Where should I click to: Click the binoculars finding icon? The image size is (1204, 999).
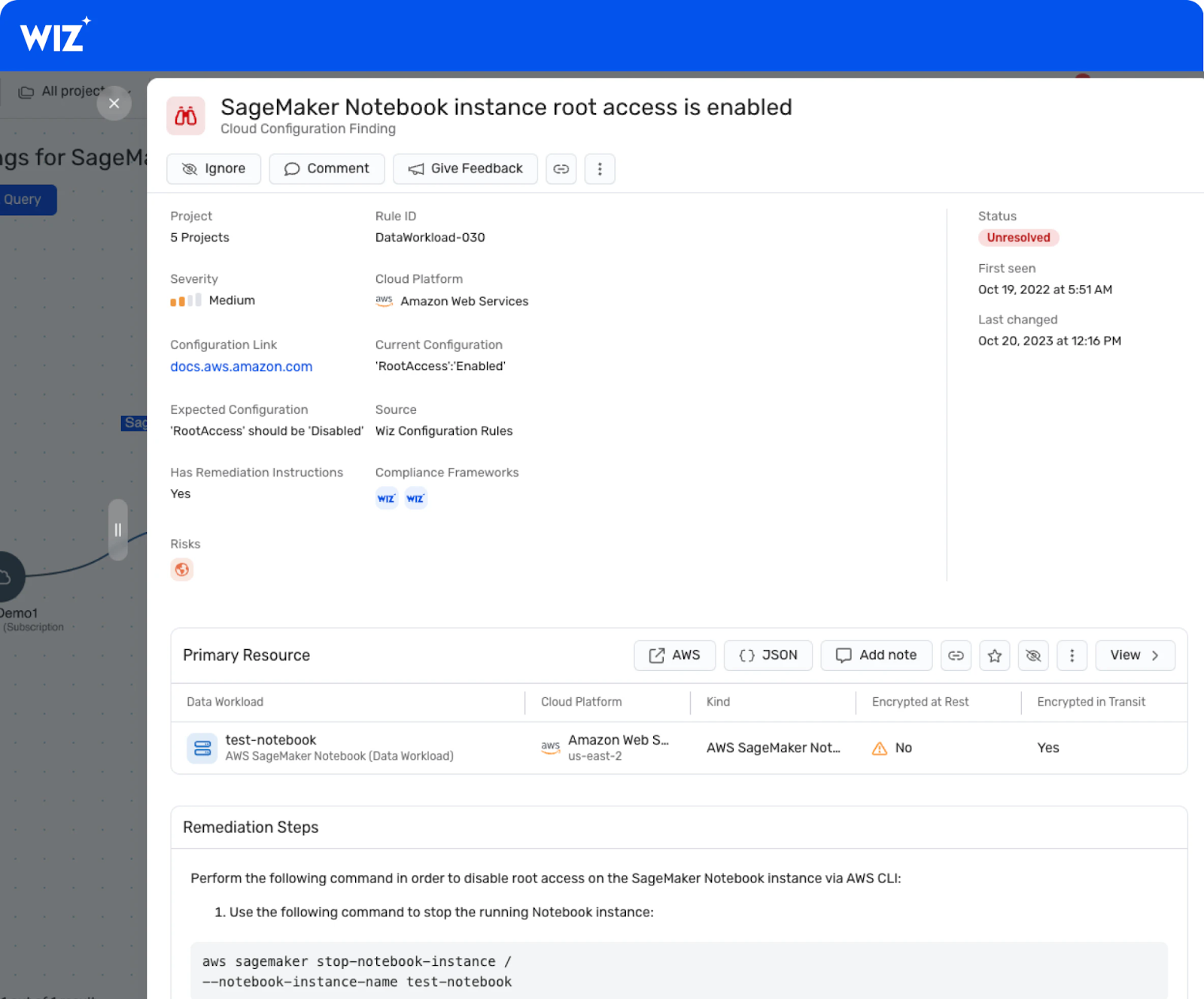pos(186,116)
